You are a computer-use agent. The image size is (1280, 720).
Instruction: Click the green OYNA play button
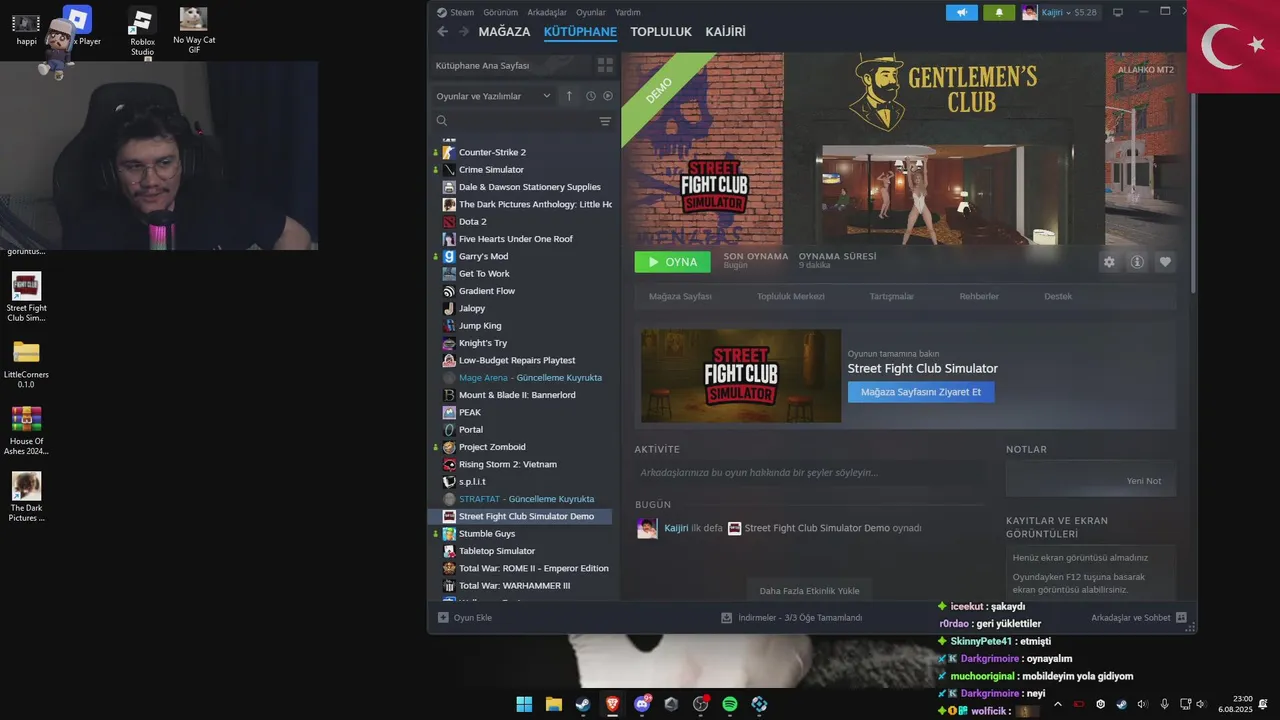[672, 262]
